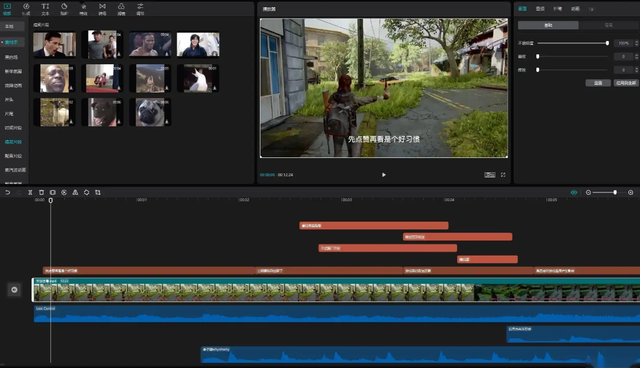Open the Stickers tab icon
Image resolution: width=640 pixels, height=368 pixels.
(64, 7)
